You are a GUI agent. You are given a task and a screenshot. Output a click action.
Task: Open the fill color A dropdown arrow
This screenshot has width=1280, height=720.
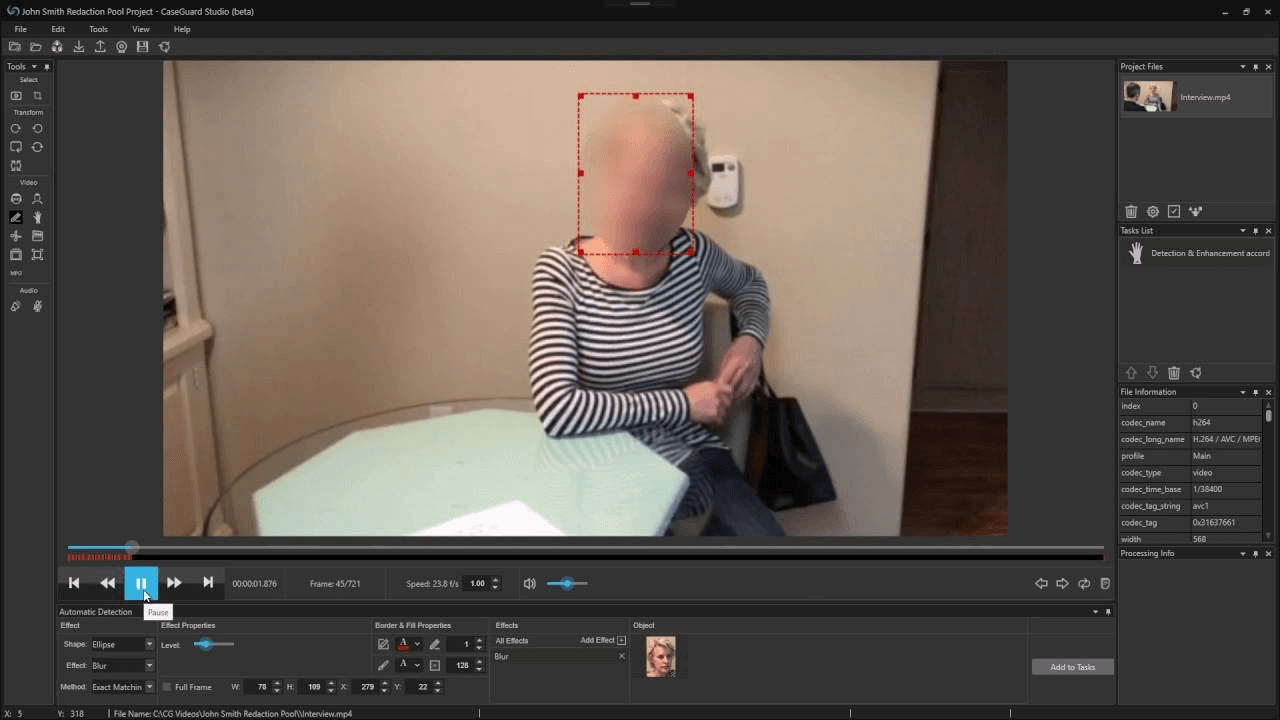(417, 665)
